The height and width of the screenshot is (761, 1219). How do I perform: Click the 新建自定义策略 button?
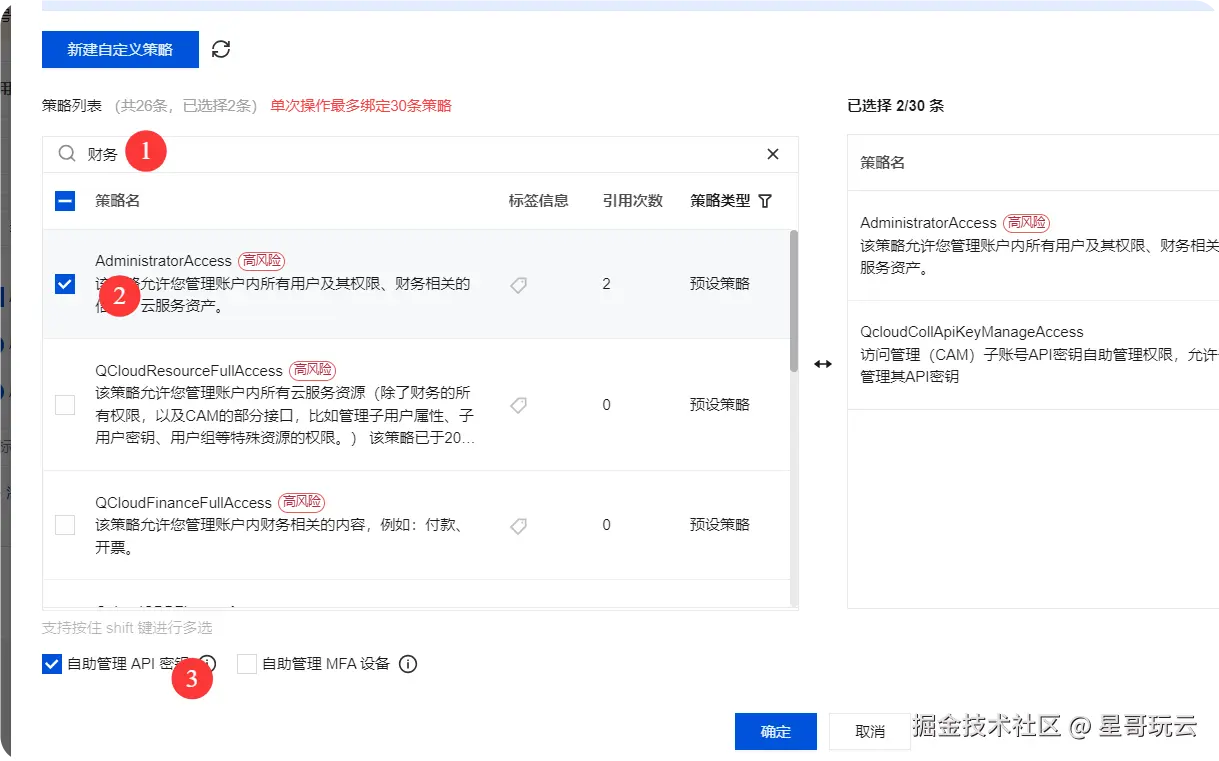point(120,49)
